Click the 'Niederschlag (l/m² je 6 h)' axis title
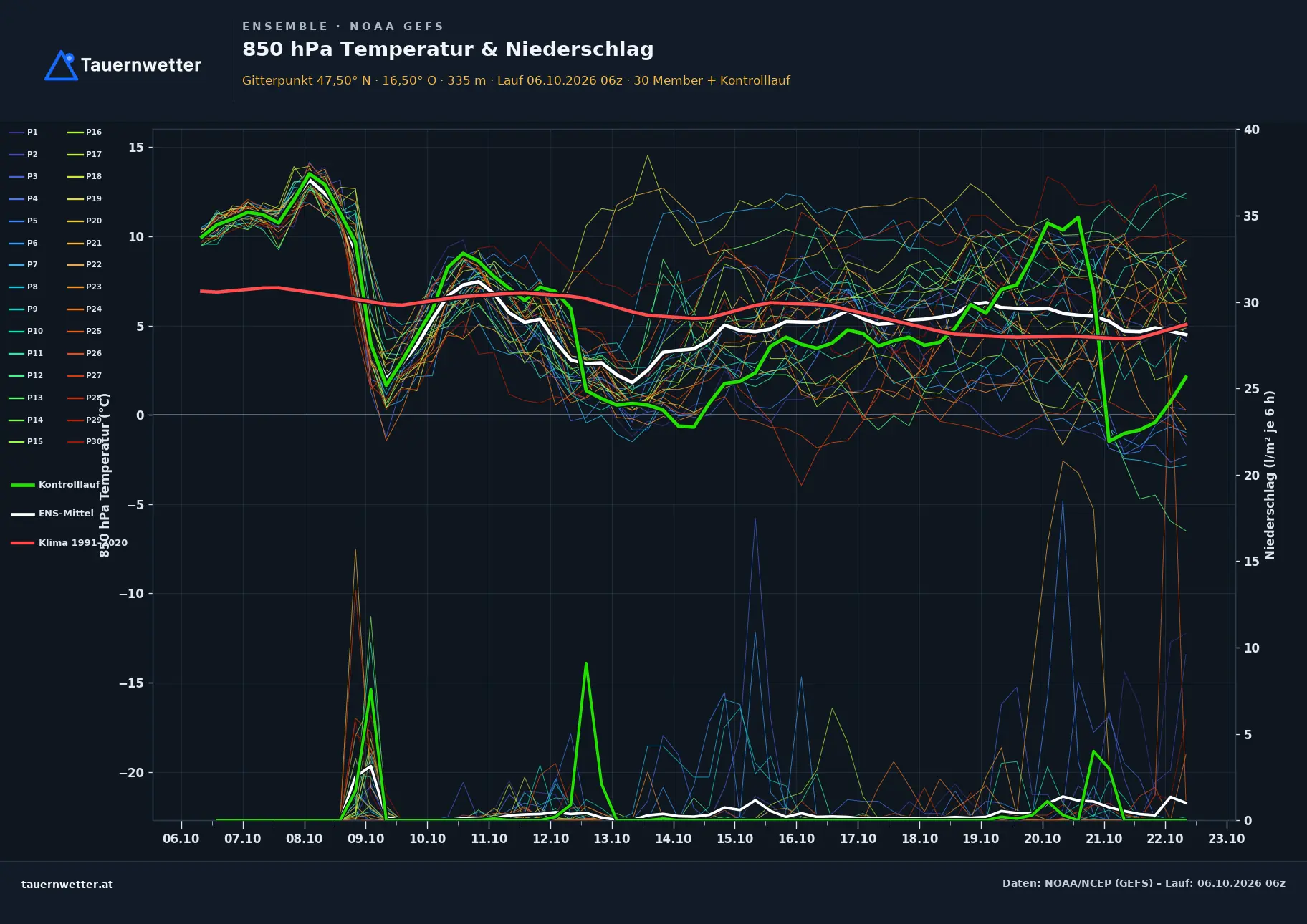The image size is (1307, 924). click(x=1270, y=475)
